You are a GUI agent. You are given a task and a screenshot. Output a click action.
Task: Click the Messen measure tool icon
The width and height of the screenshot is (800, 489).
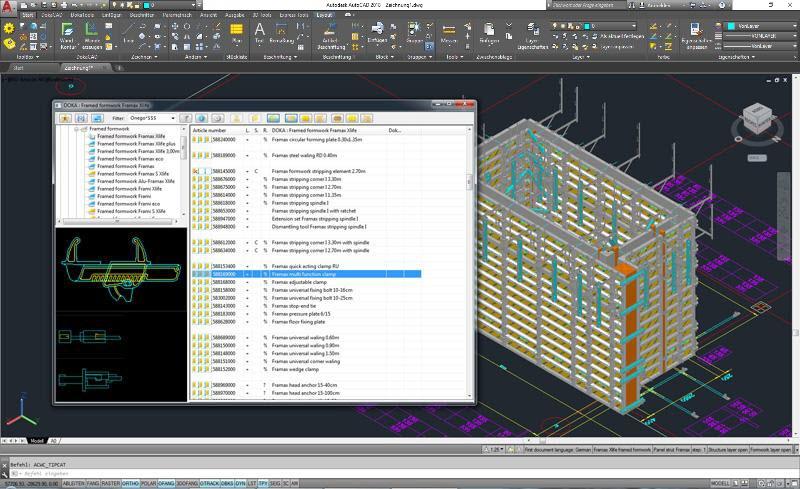click(449, 40)
